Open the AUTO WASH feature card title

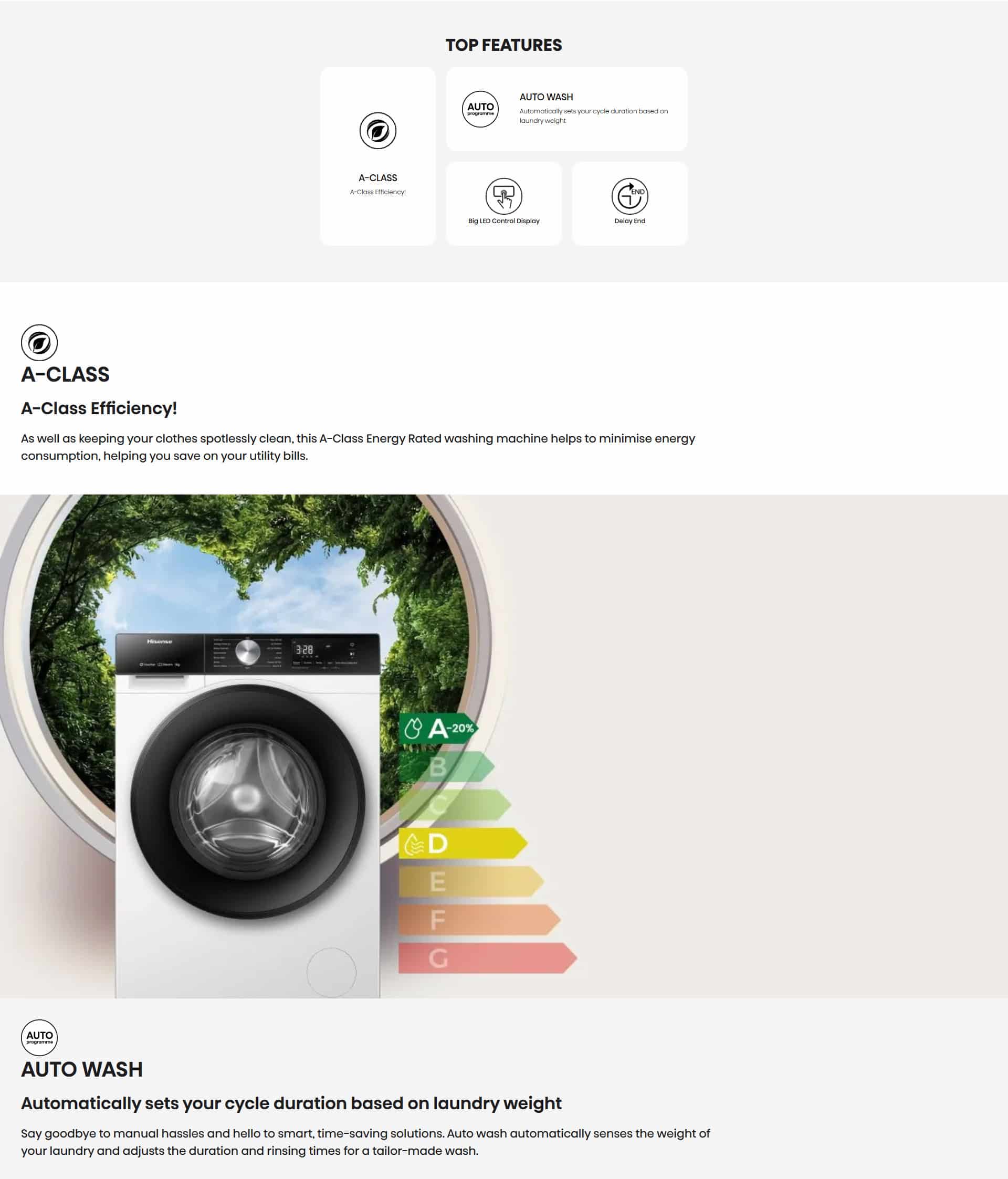[546, 97]
